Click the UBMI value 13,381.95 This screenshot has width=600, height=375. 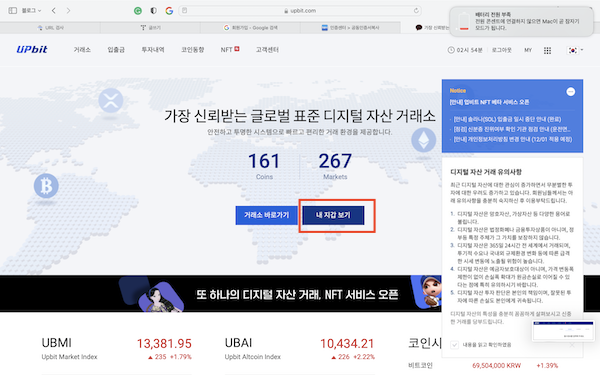pos(164,344)
